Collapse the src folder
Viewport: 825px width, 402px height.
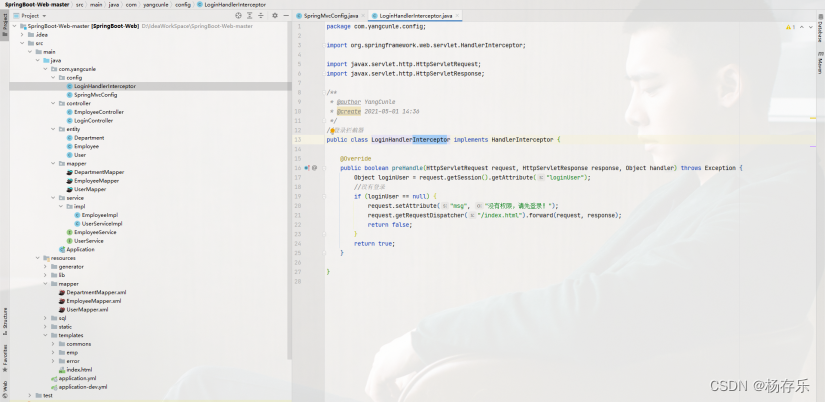(x=22, y=43)
